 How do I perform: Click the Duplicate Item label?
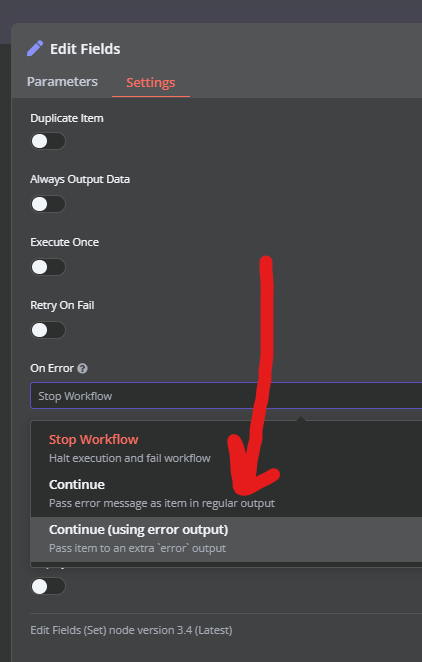click(x=67, y=118)
